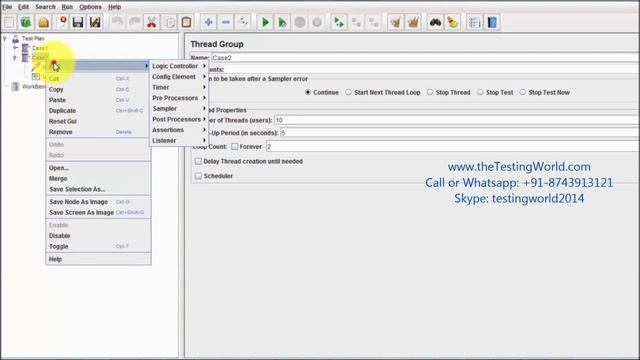Image resolution: width=640 pixels, height=360 pixels.
Task: Choose Copy from context menu
Action: click(x=98, y=89)
